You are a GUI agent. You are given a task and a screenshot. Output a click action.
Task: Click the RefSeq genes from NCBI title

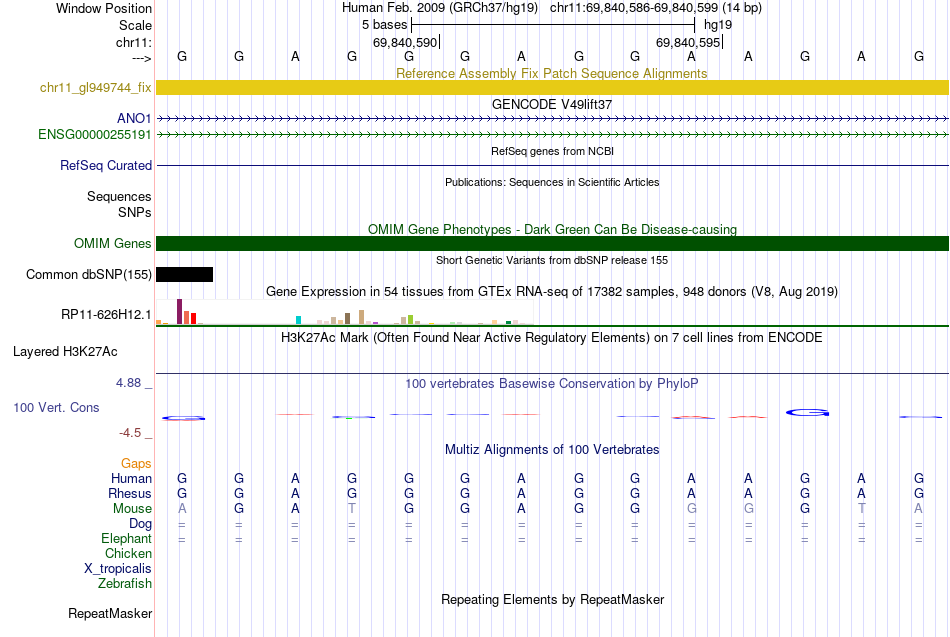click(553, 151)
